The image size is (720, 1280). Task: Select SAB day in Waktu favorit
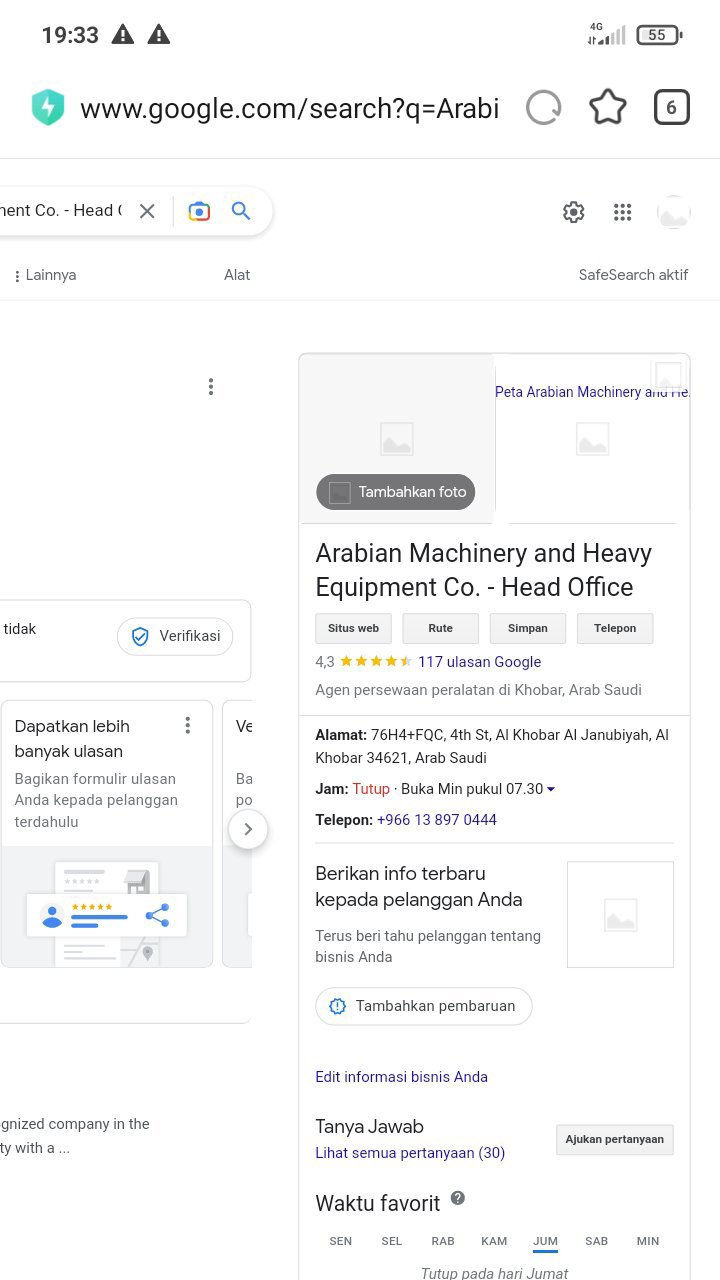point(597,1241)
